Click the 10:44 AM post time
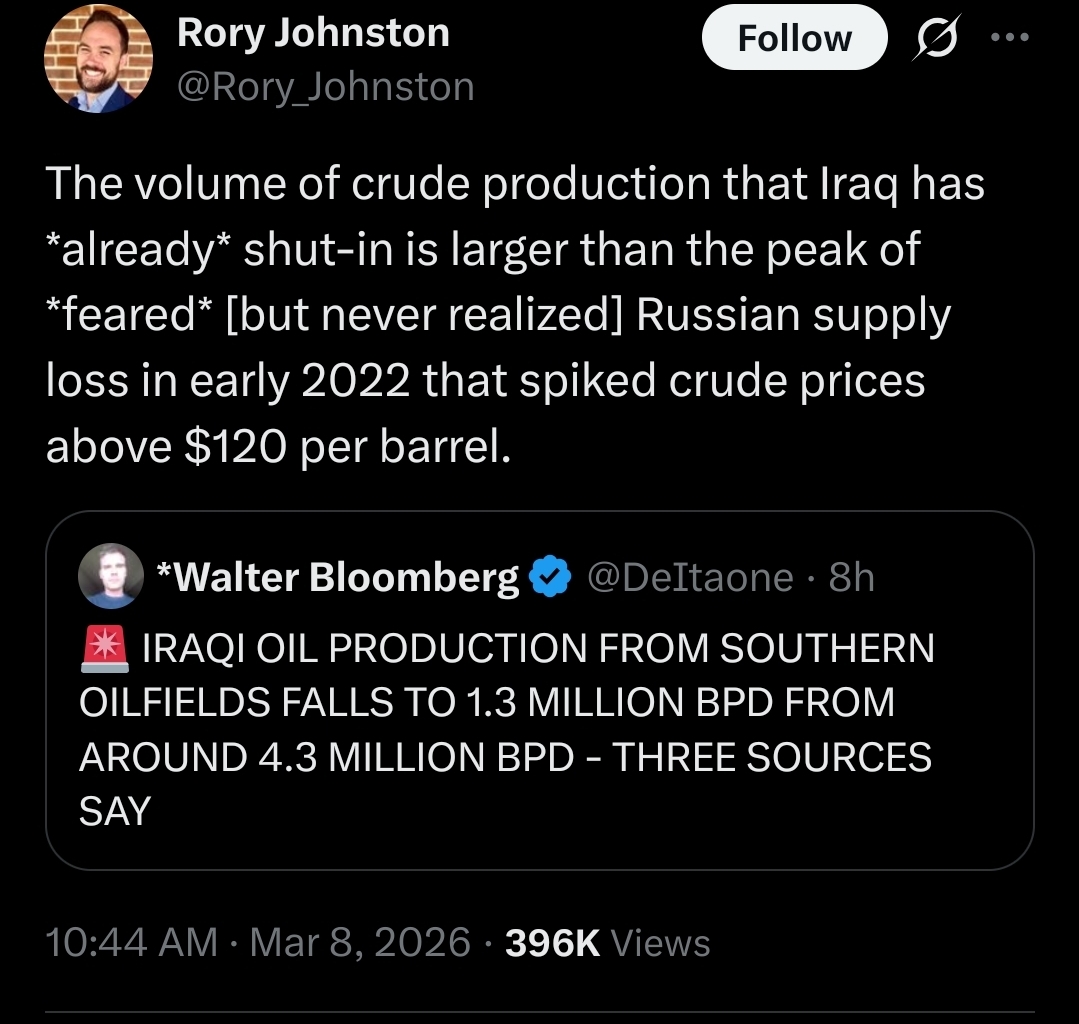The image size is (1079, 1024). click(x=131, y=942)
